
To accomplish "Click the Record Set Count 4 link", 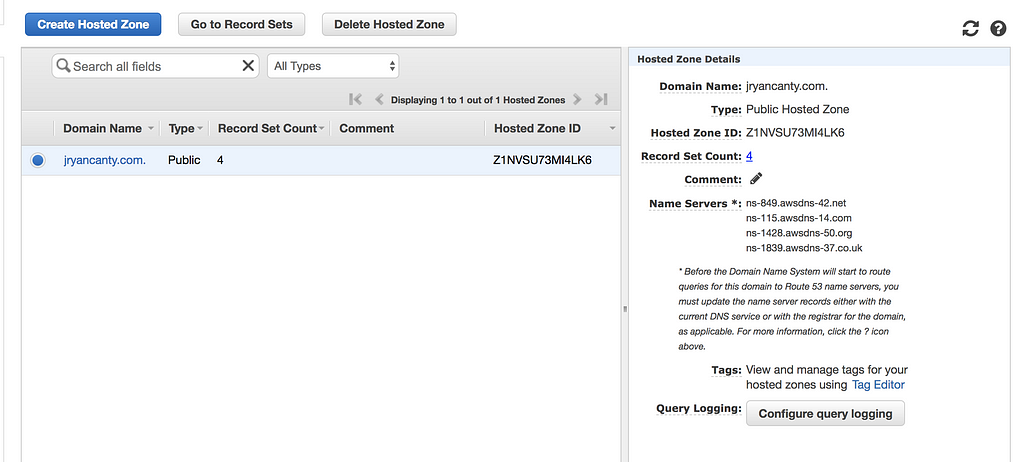I will [x=749, y=156].
